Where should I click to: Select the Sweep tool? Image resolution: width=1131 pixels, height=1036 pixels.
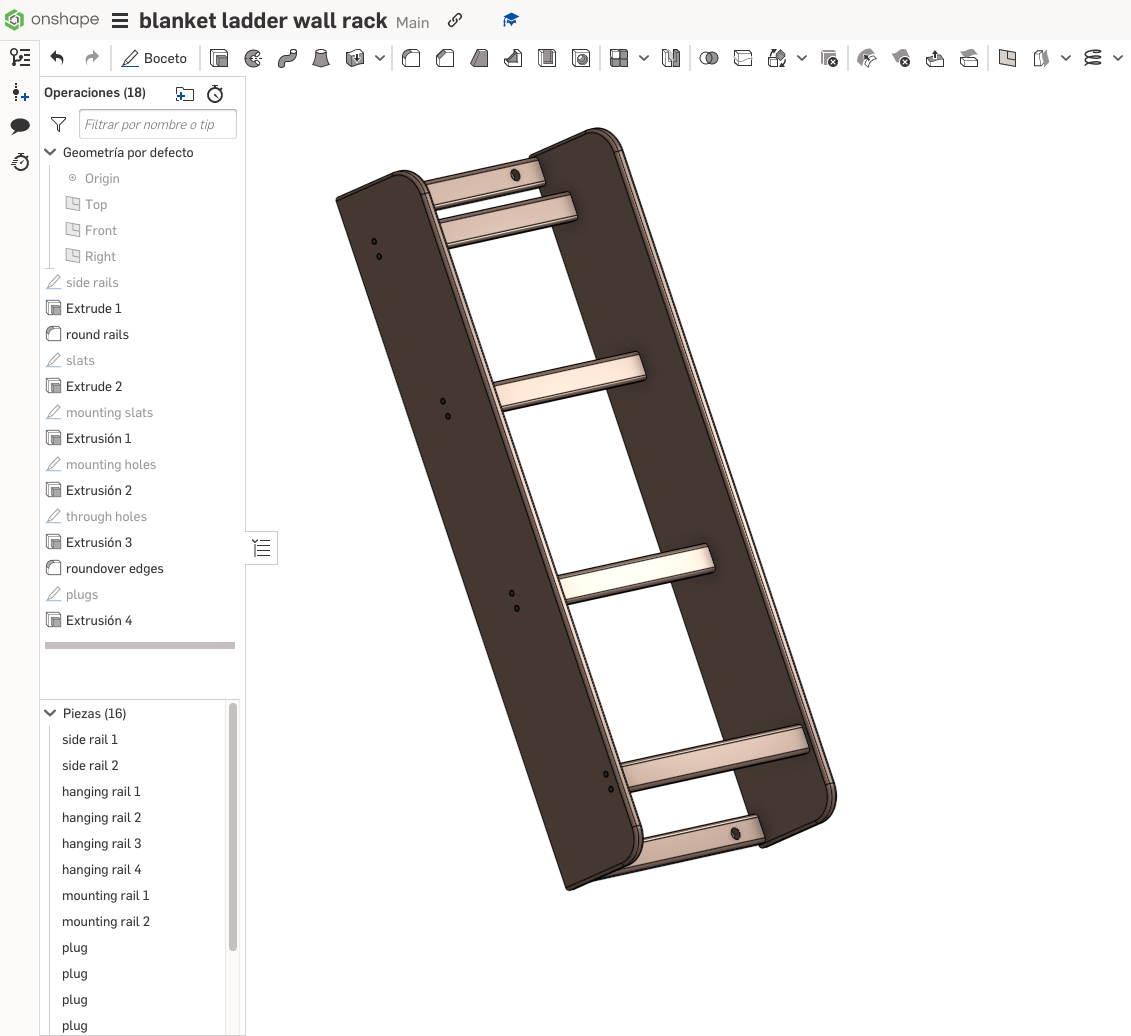coord(287,58)
